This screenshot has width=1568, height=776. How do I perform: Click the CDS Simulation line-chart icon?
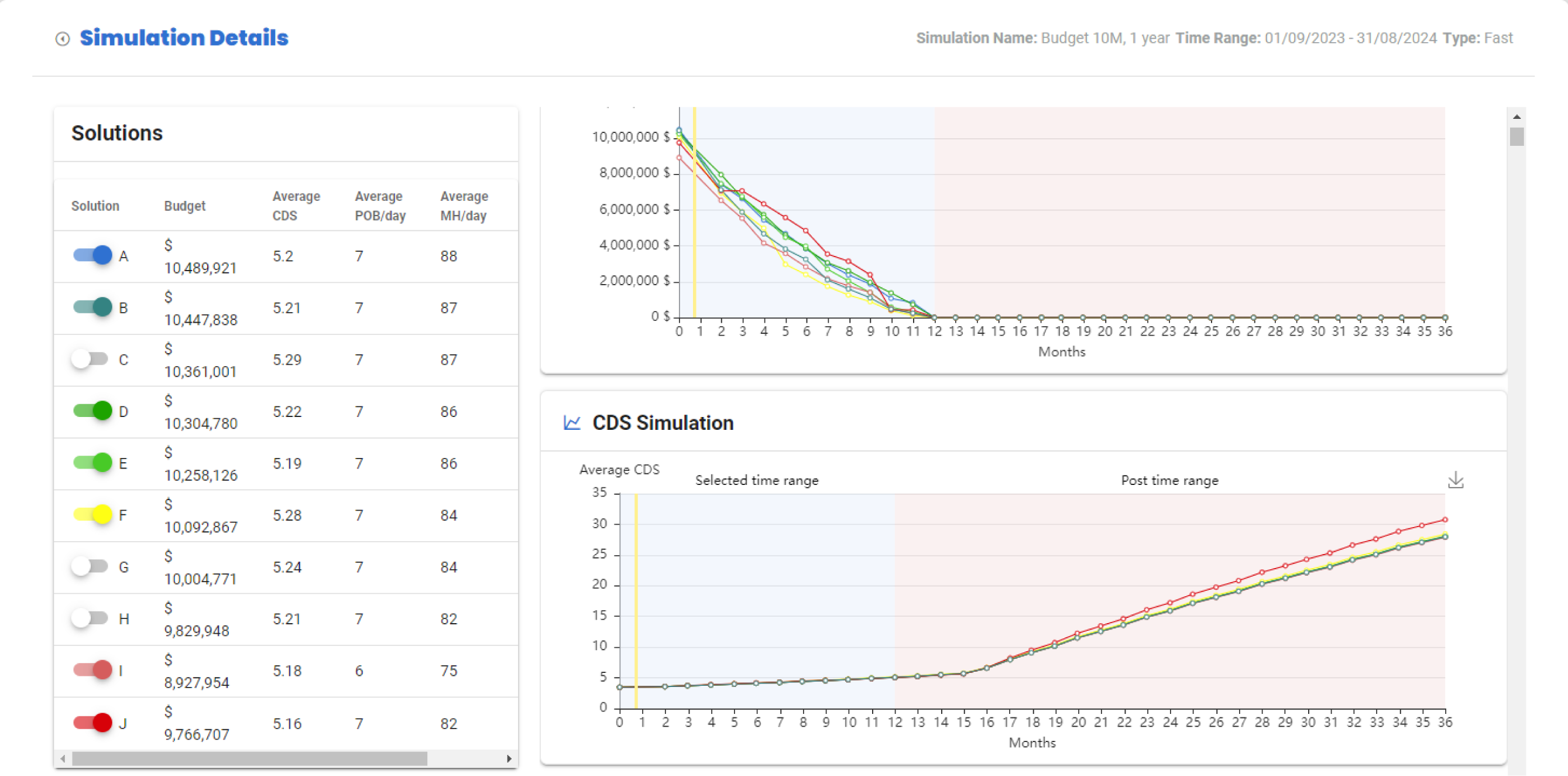572,423
